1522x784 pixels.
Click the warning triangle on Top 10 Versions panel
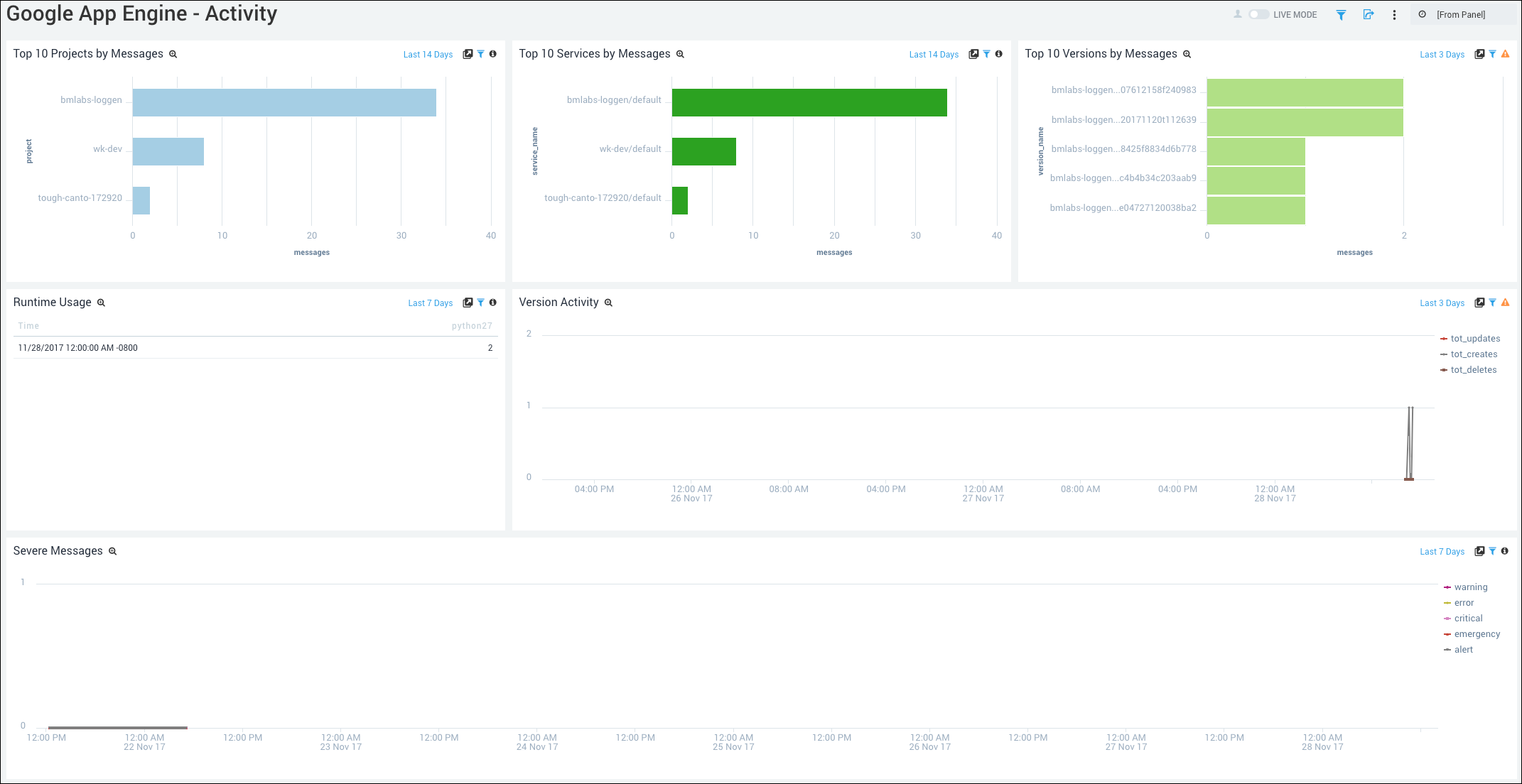[1506, 54]
